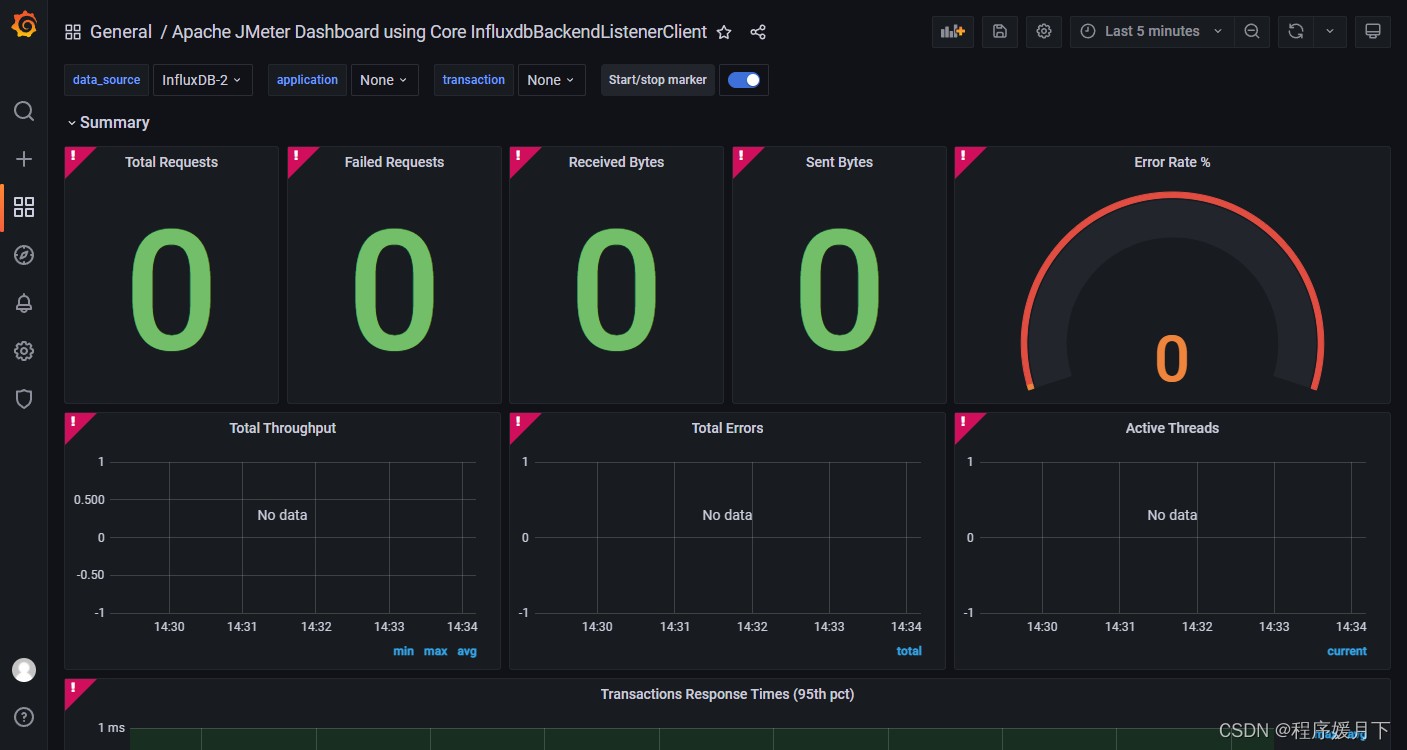Open the Dashboards grid icon in sidebar

coord(24,207)
